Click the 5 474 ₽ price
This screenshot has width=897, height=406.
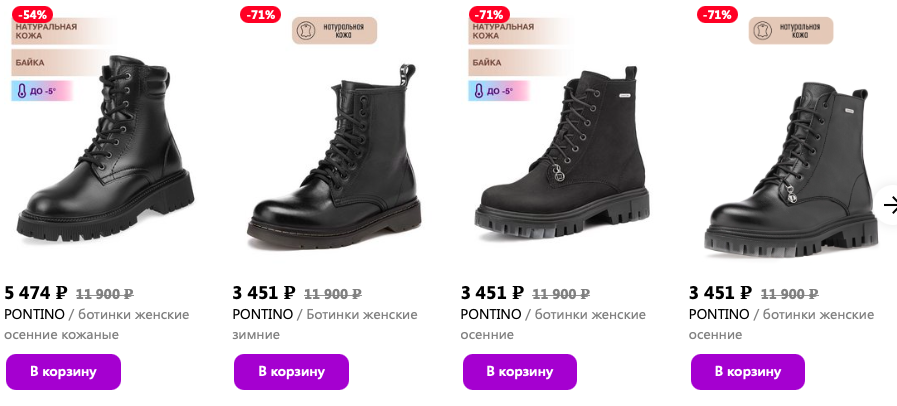tap(36, 293)
